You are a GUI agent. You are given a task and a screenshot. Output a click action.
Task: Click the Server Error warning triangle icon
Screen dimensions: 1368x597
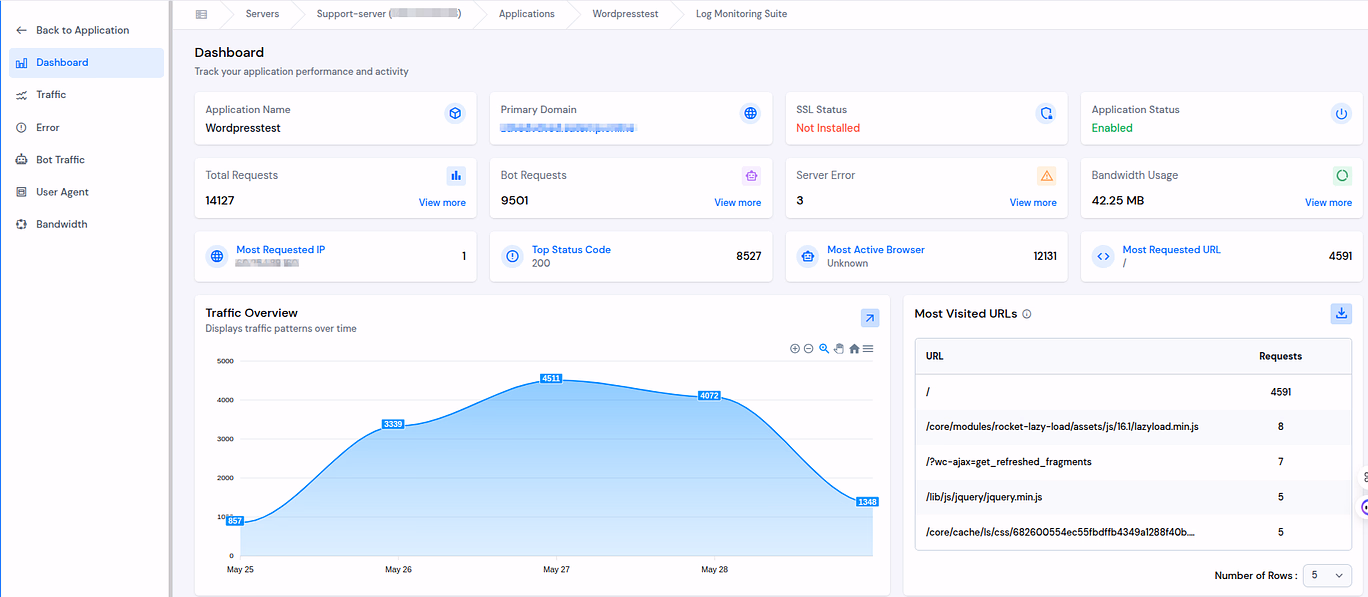(1047, 176)
